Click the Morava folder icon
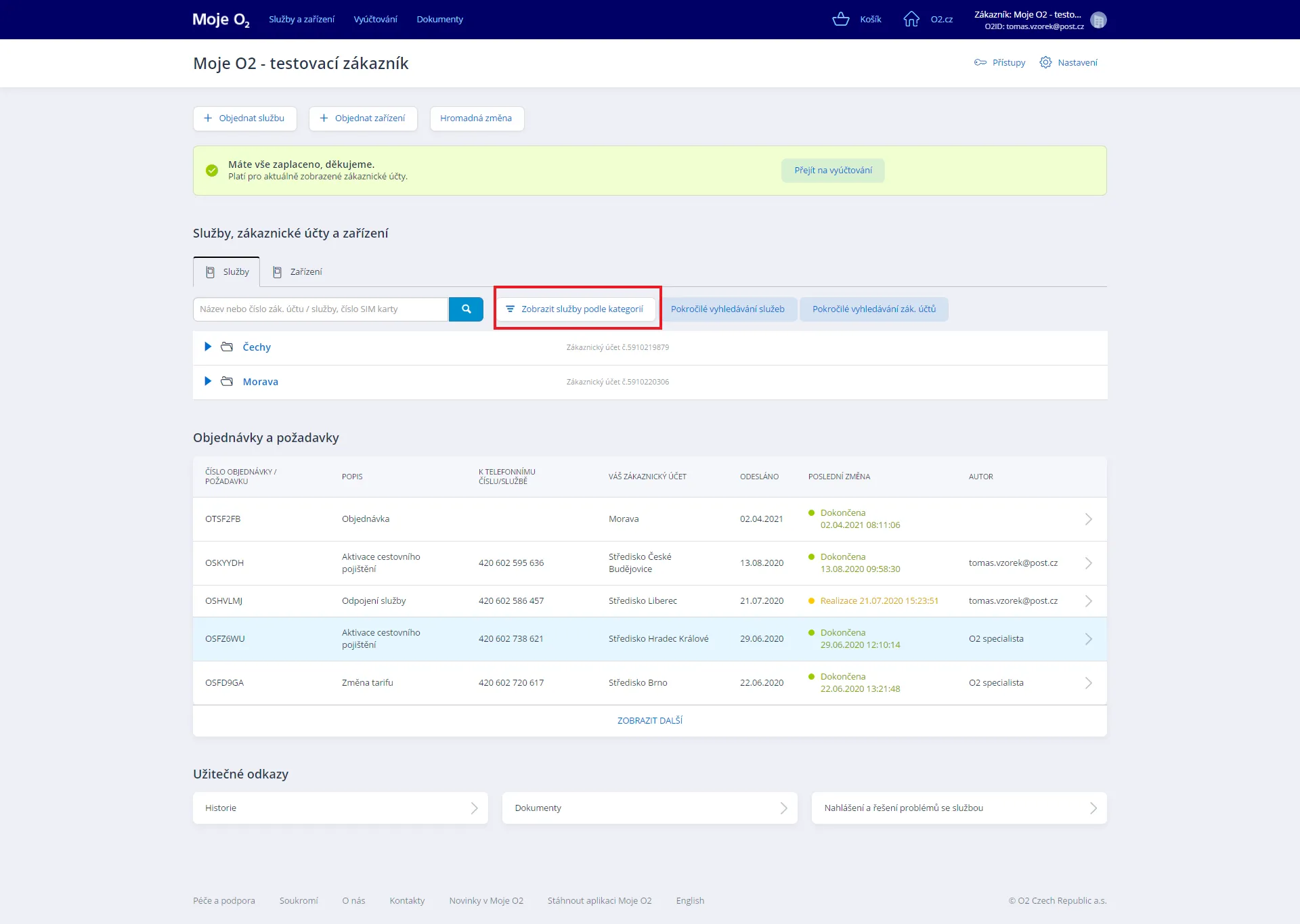The height and width of the screenshot is (924, 1300). (227, 381)
